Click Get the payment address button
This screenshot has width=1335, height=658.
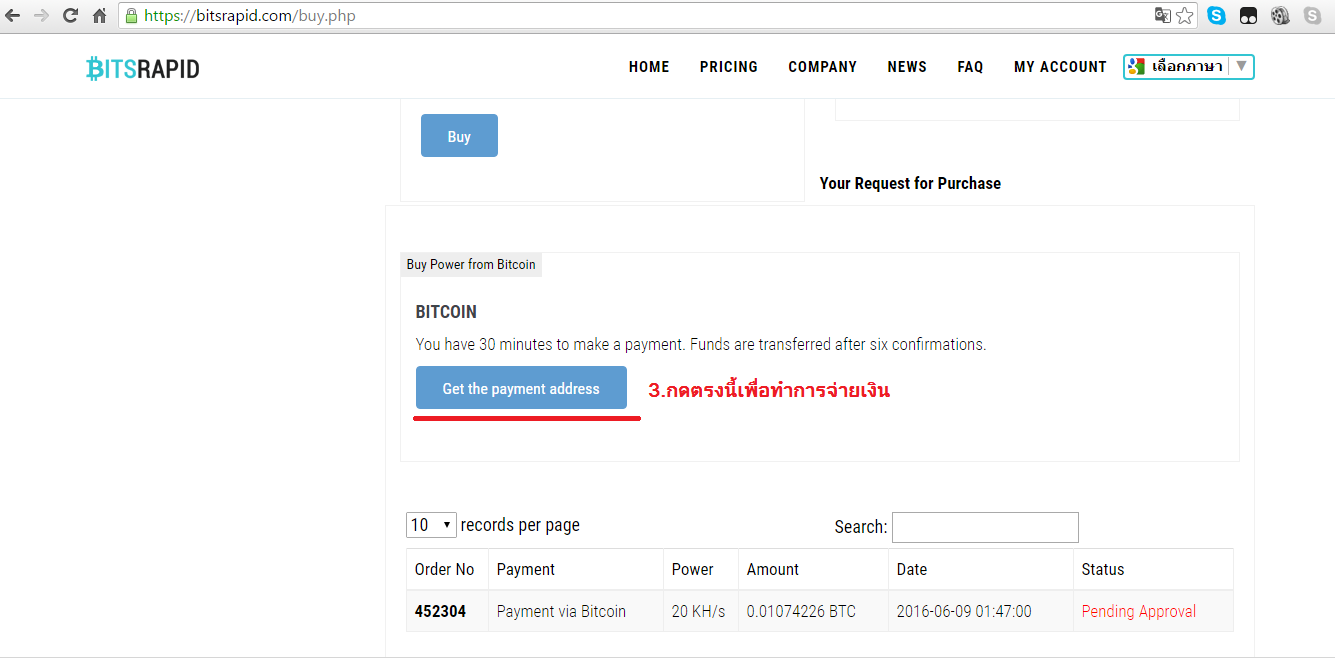click(x=521, y=388)
